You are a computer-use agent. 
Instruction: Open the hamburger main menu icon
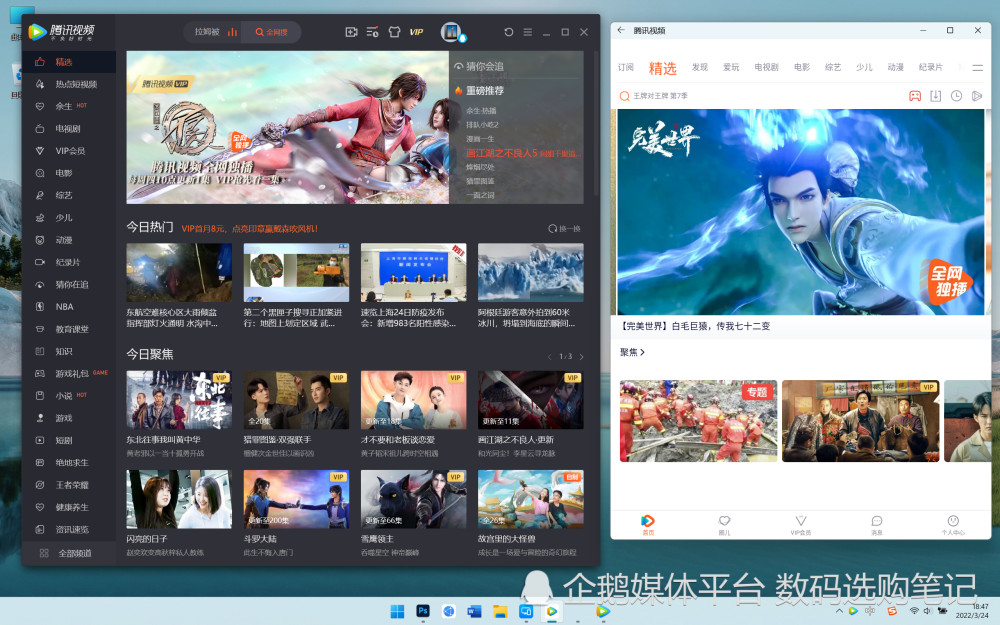527,32
